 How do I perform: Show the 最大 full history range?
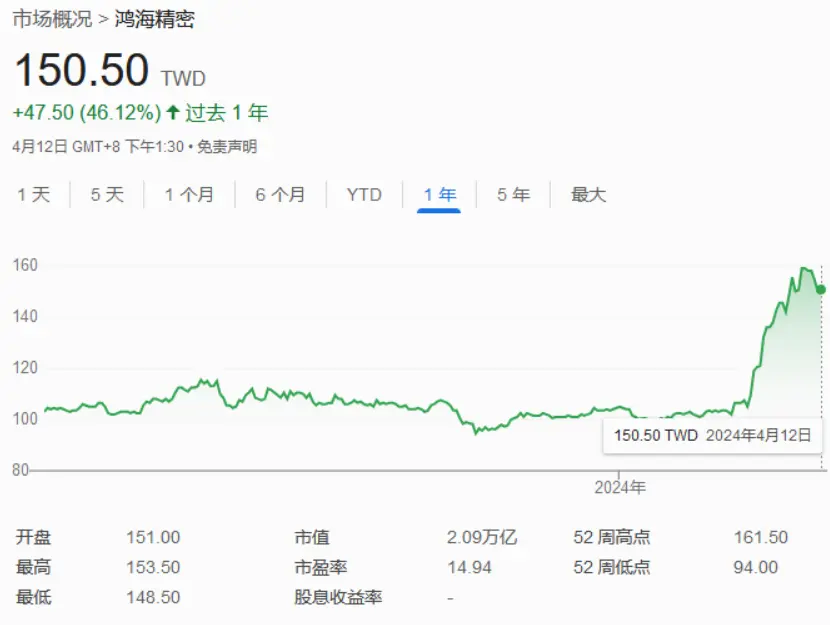click(x=588, y=195)
